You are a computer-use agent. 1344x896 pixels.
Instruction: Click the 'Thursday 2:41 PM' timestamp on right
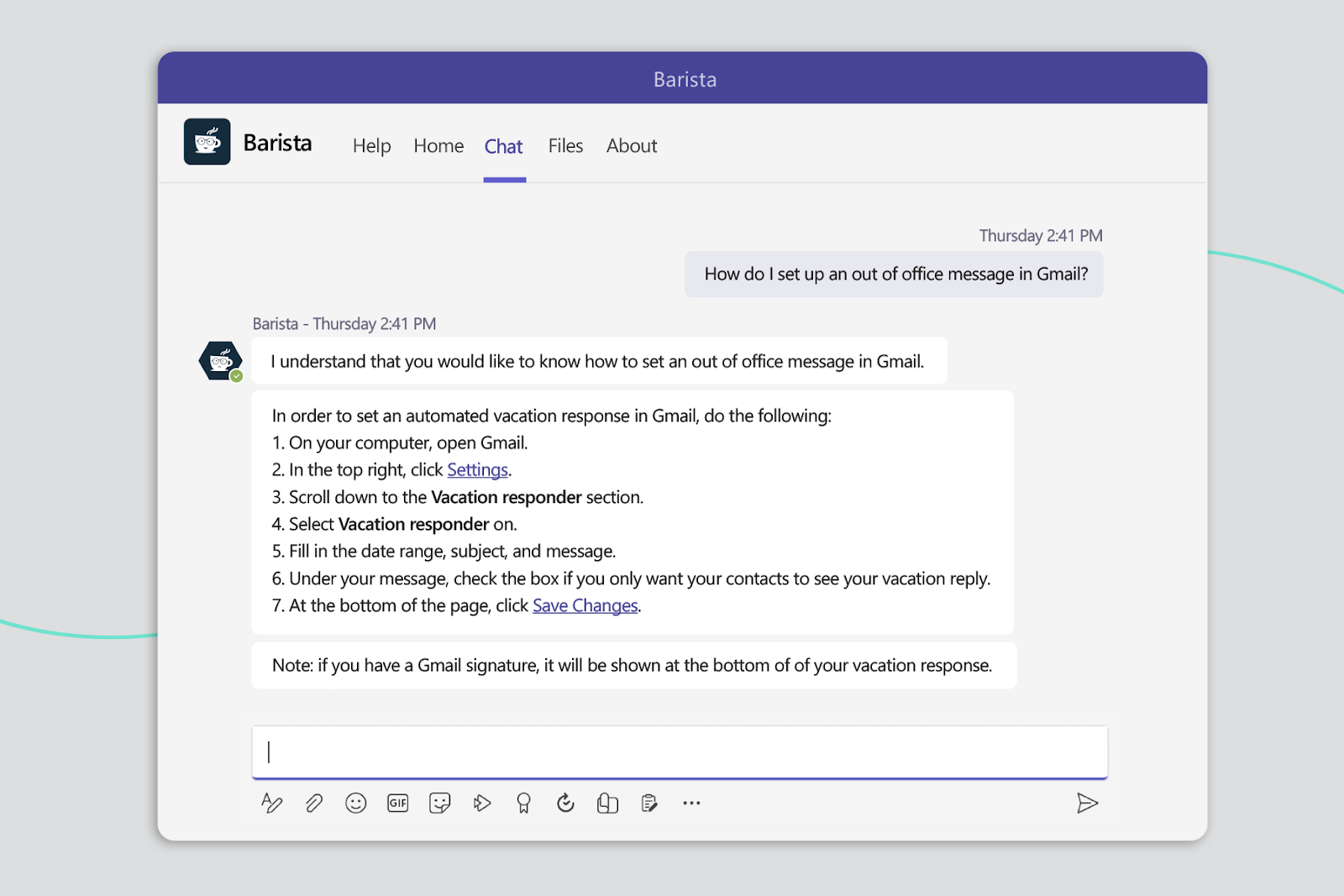[x=1041, y=236]
